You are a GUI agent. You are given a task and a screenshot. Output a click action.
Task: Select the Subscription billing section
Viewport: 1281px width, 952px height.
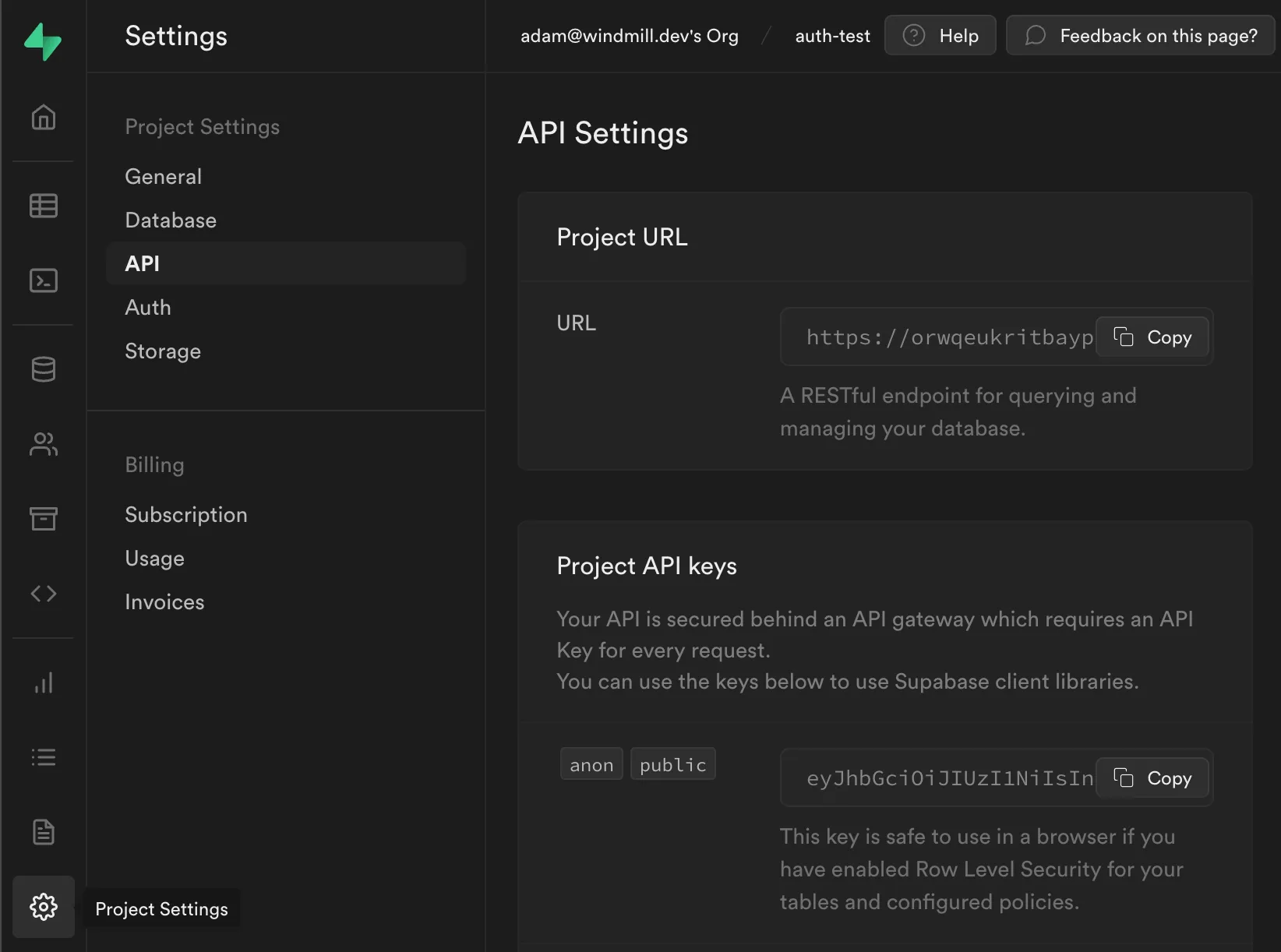point(185,514)
